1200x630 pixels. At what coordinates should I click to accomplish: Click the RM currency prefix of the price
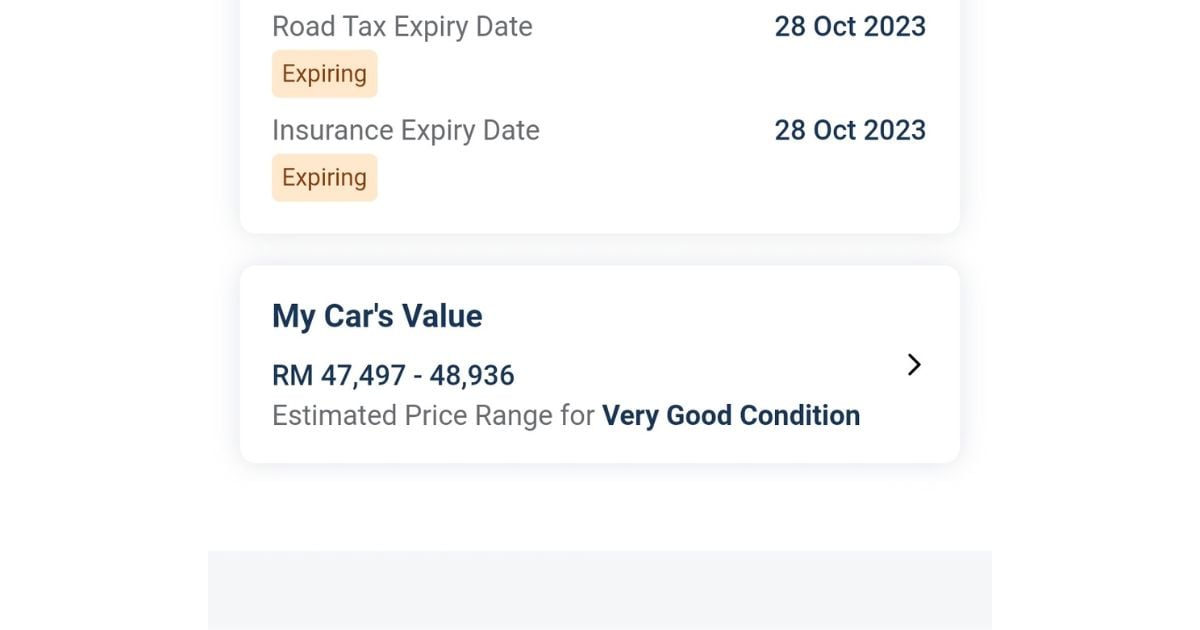pos(292,376)
